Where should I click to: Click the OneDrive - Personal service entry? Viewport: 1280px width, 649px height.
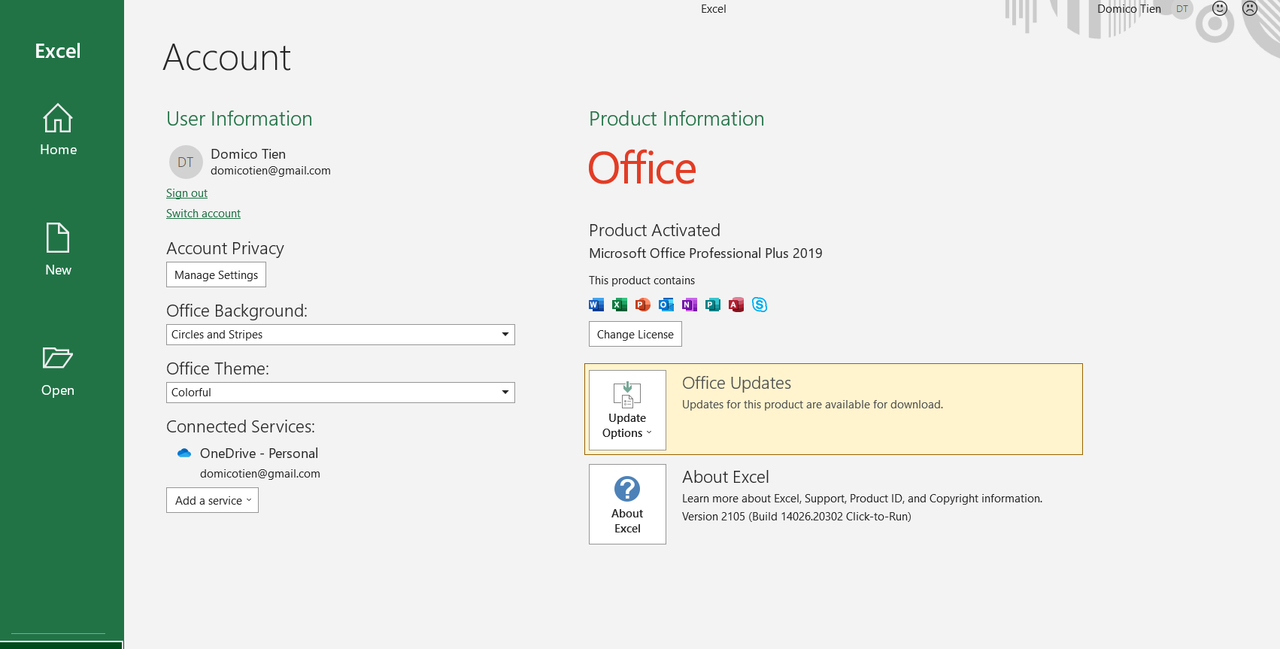click(x=259, y=453)
